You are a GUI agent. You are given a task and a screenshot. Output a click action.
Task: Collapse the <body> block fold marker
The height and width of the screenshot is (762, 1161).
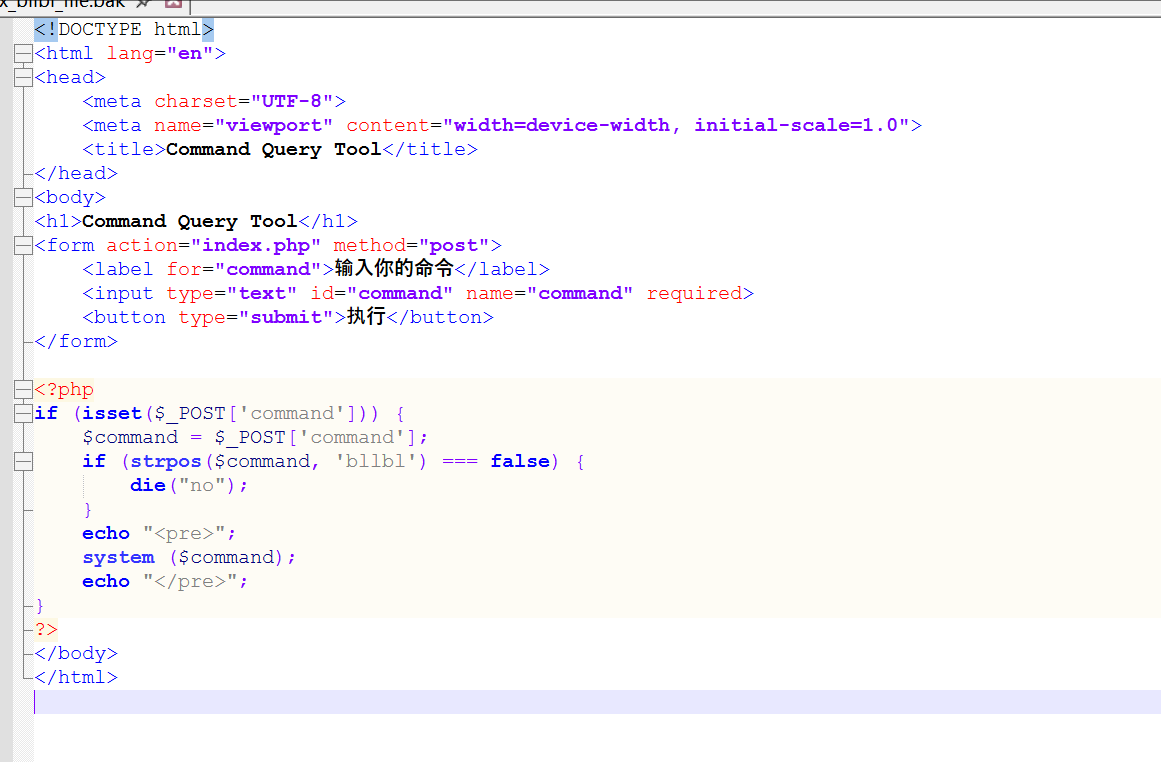pyautogui.click(x=23, y=197)
